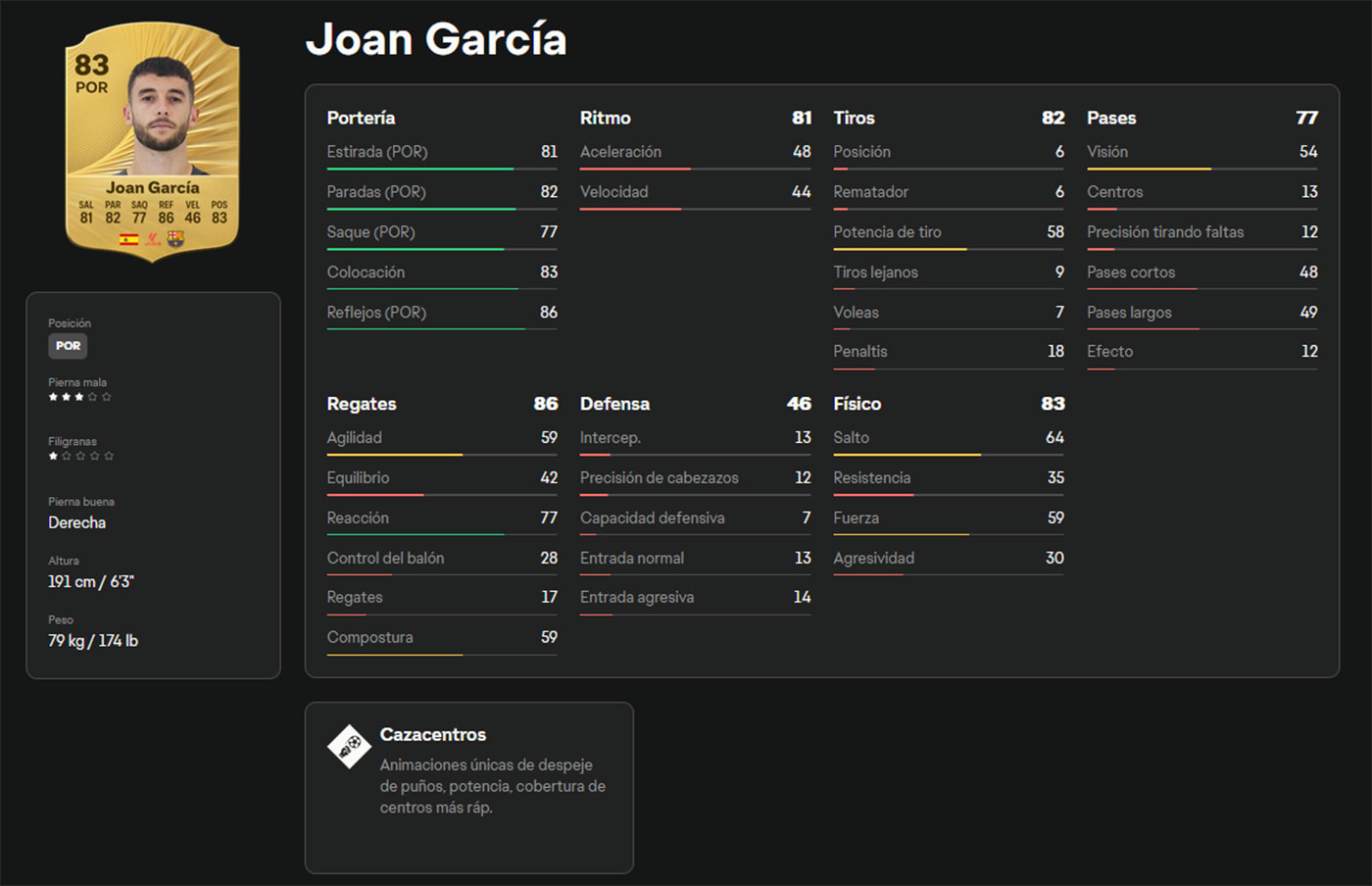Click the Salto stat row under Físico
This screenshot has width=1372, height=886.
tap(947, 438)
